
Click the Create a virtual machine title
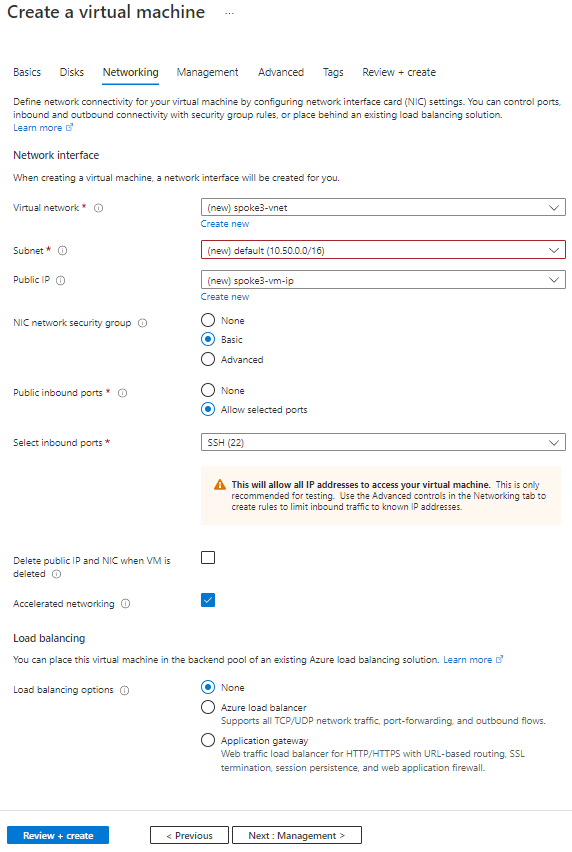tap(106, 12)
